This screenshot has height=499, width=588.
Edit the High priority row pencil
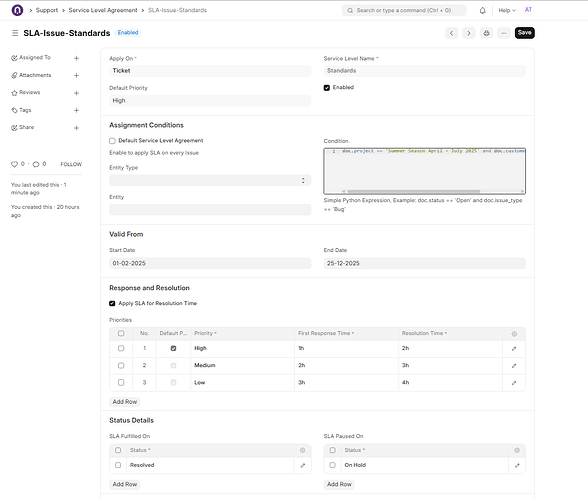coord(514,349)
